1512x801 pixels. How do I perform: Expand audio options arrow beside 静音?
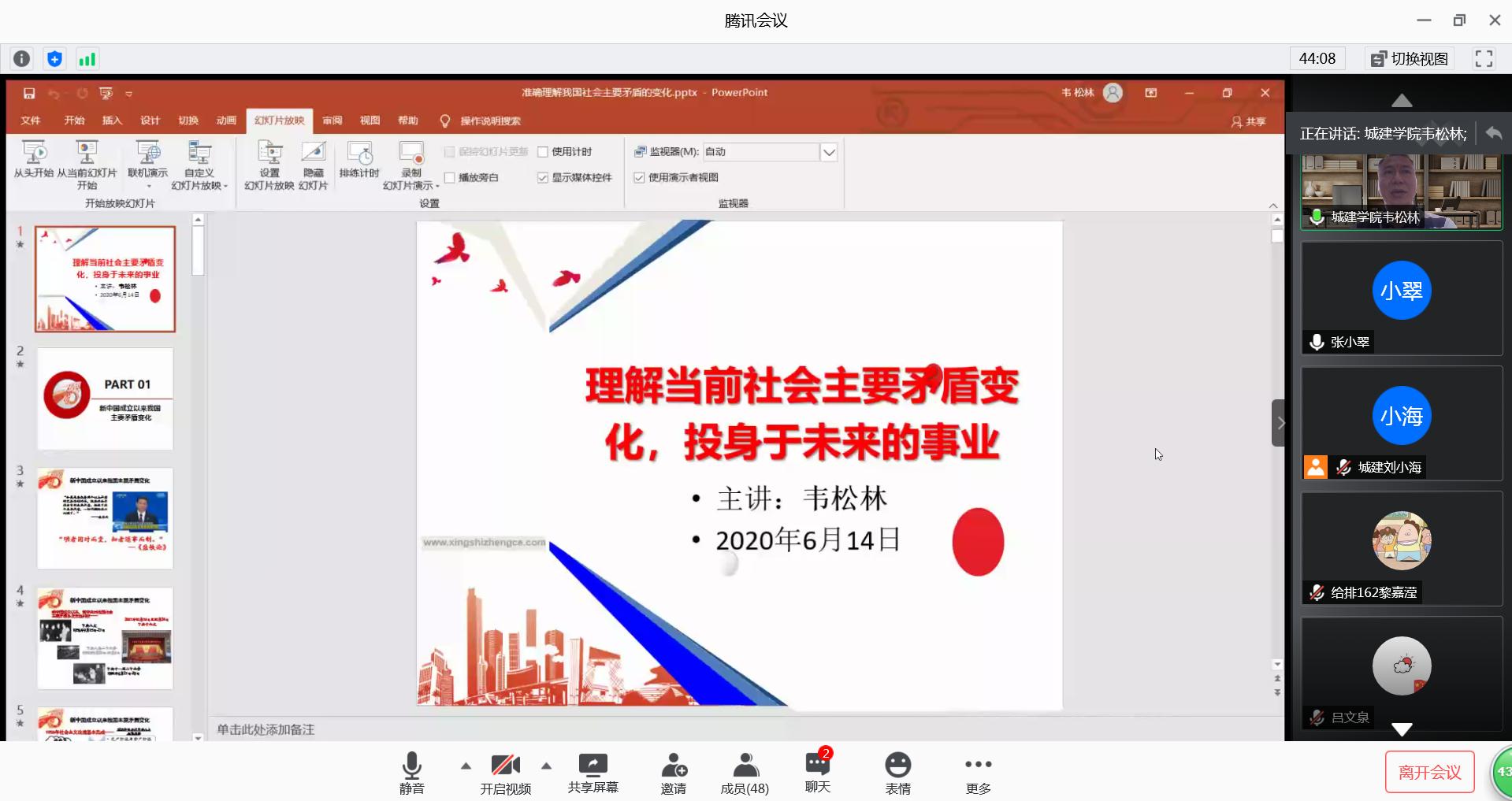click(x=466, y=766)
